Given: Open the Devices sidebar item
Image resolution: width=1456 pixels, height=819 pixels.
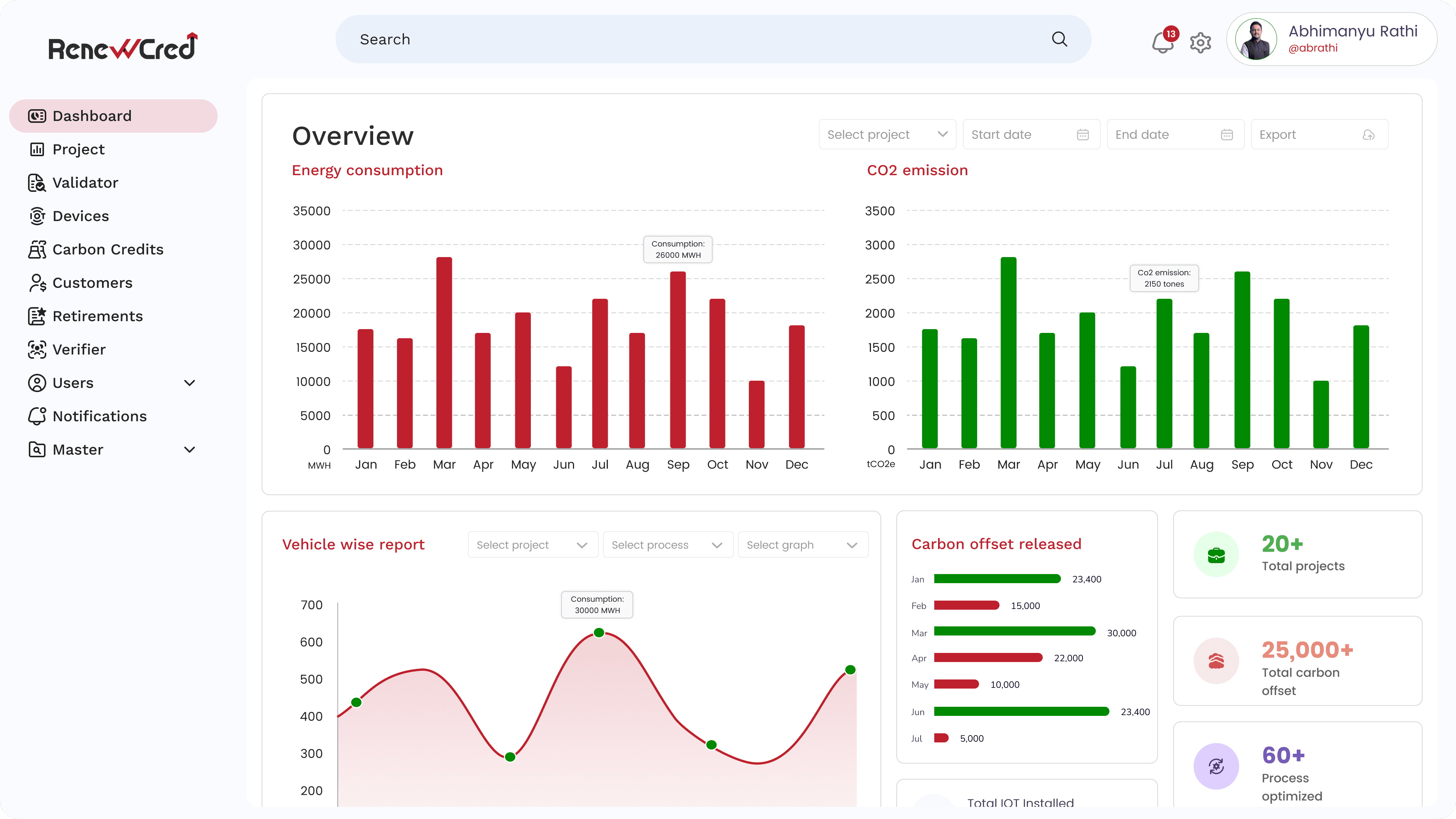Looking at the screenshot, I should coord(80,216).
